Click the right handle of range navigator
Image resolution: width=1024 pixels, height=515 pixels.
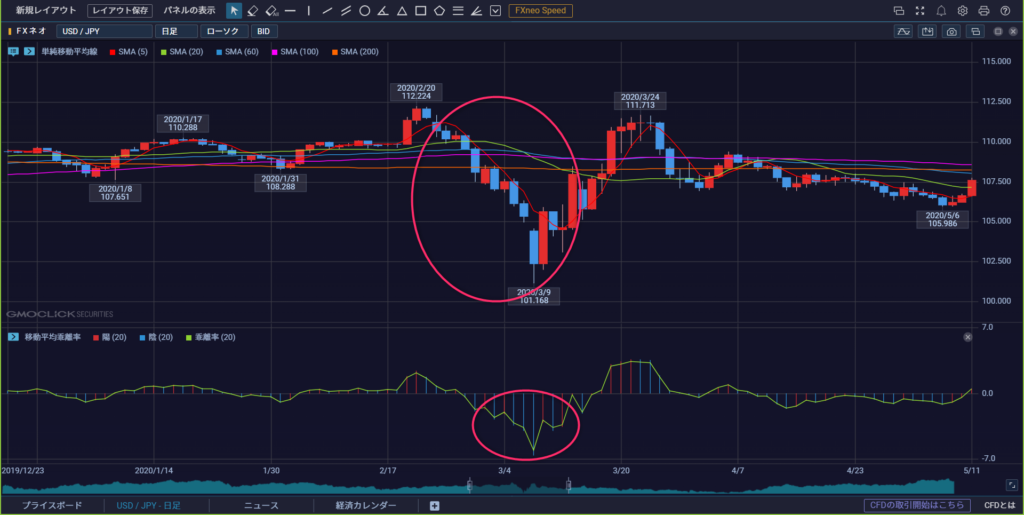click(568, 485)
